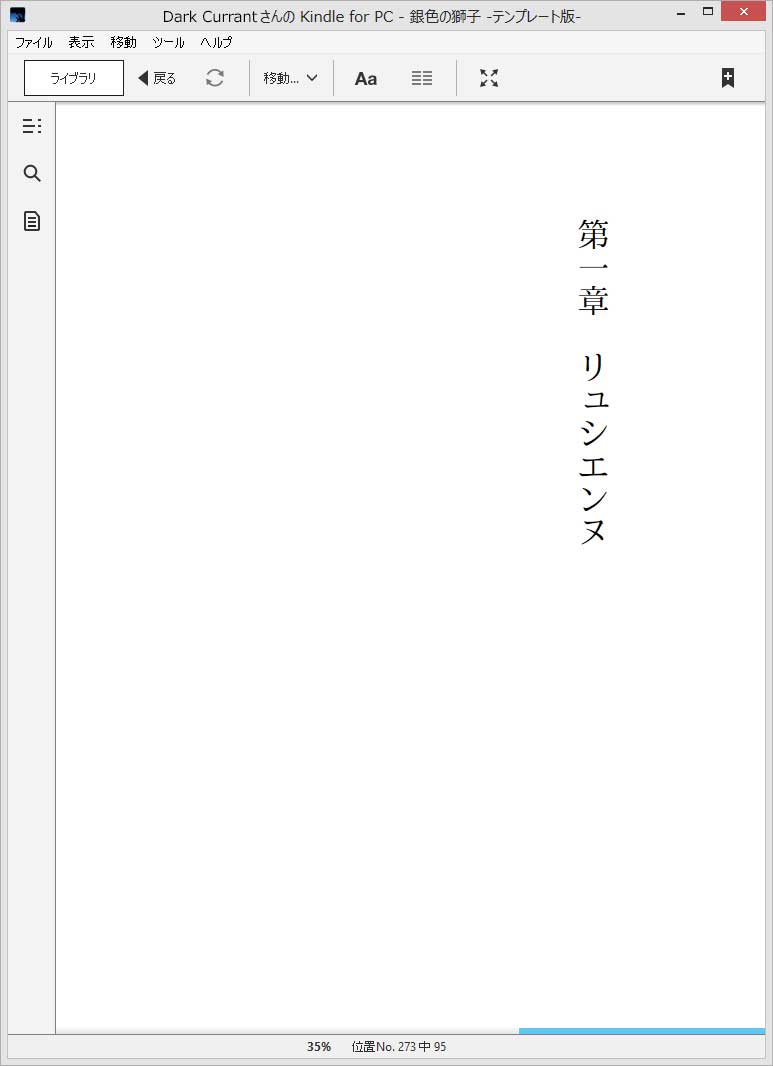Toggle bookmark on this page
This screenshot has width=773, height=1066.
click(x=727, y=78)
